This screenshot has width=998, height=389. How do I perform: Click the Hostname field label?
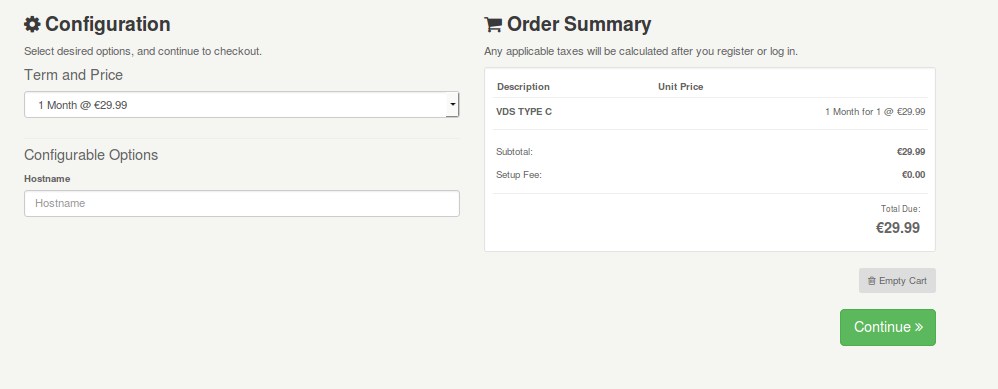47,179
